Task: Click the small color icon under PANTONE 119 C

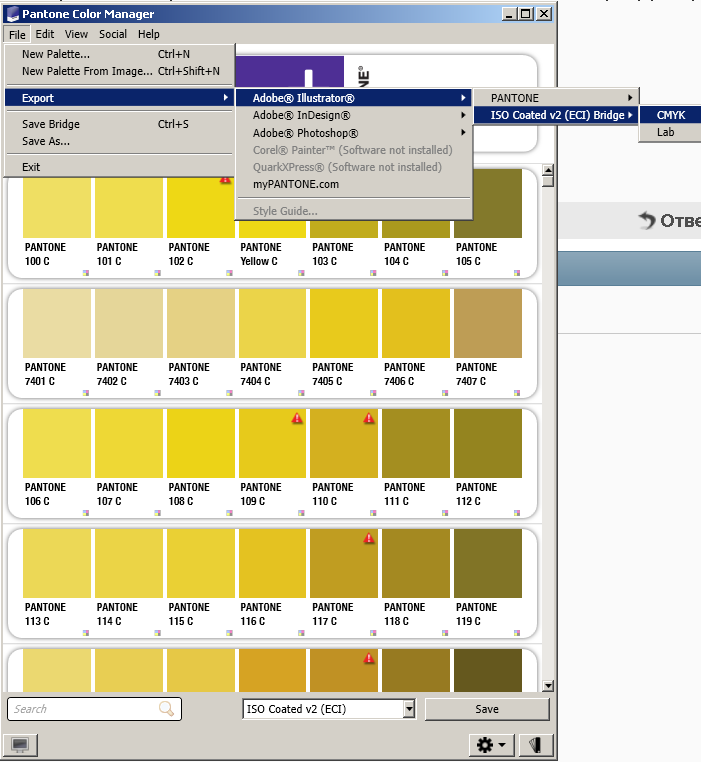Action: tap(517, 633)
